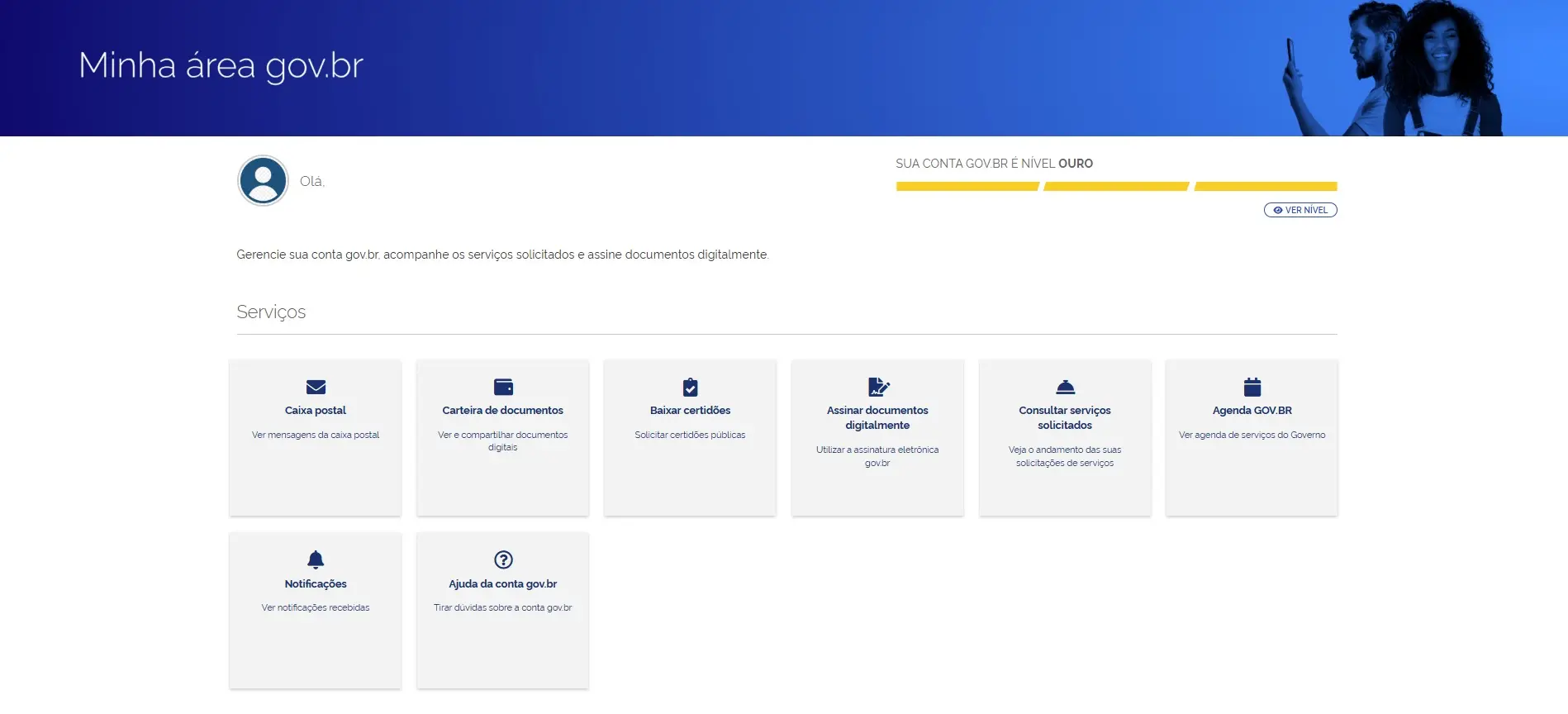The height and width of the screenshot is (714, 1568).
Task: Click 'Tirar dúvidas sobre a conta gov.br' text
Action: tap(502, 608)
